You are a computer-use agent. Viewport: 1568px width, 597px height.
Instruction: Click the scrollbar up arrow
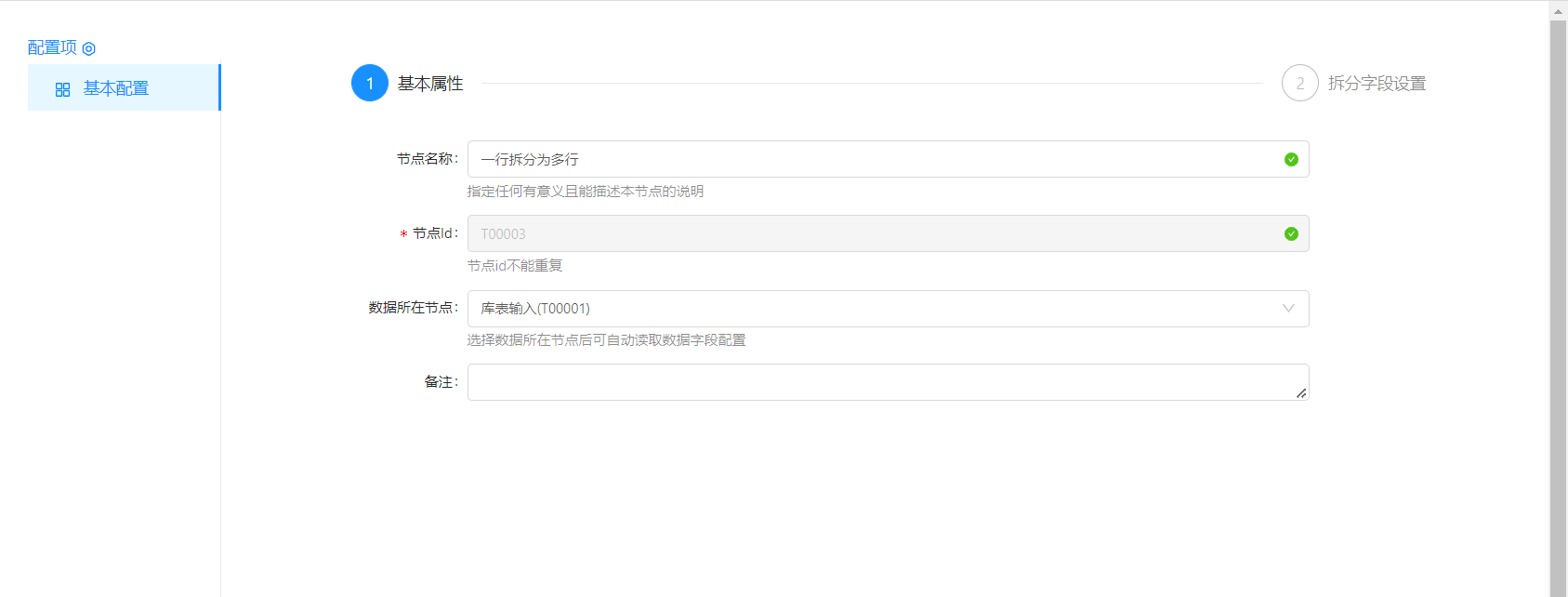(x=1558, y=11)
